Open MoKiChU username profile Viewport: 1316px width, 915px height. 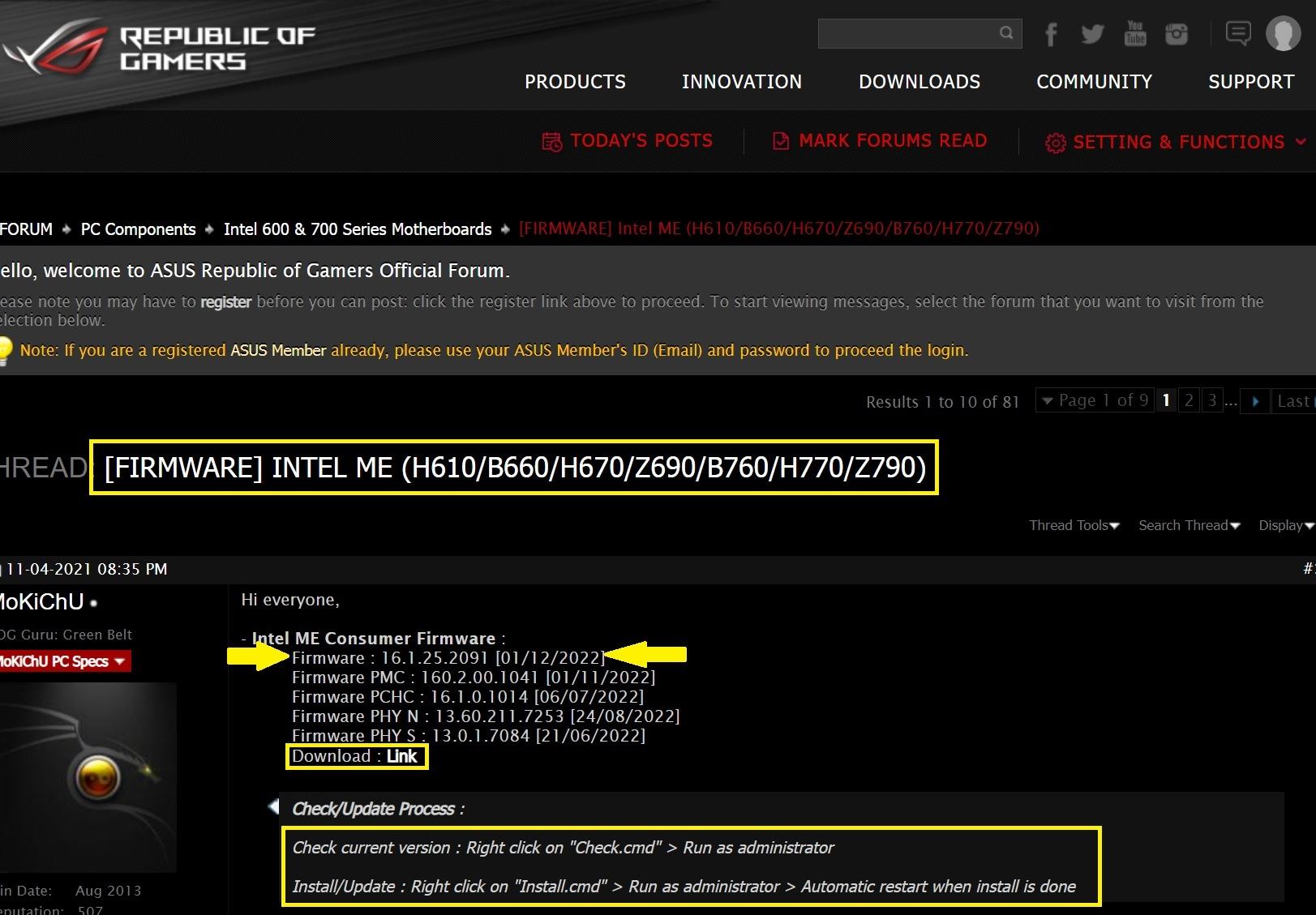[x=42, y=602]
